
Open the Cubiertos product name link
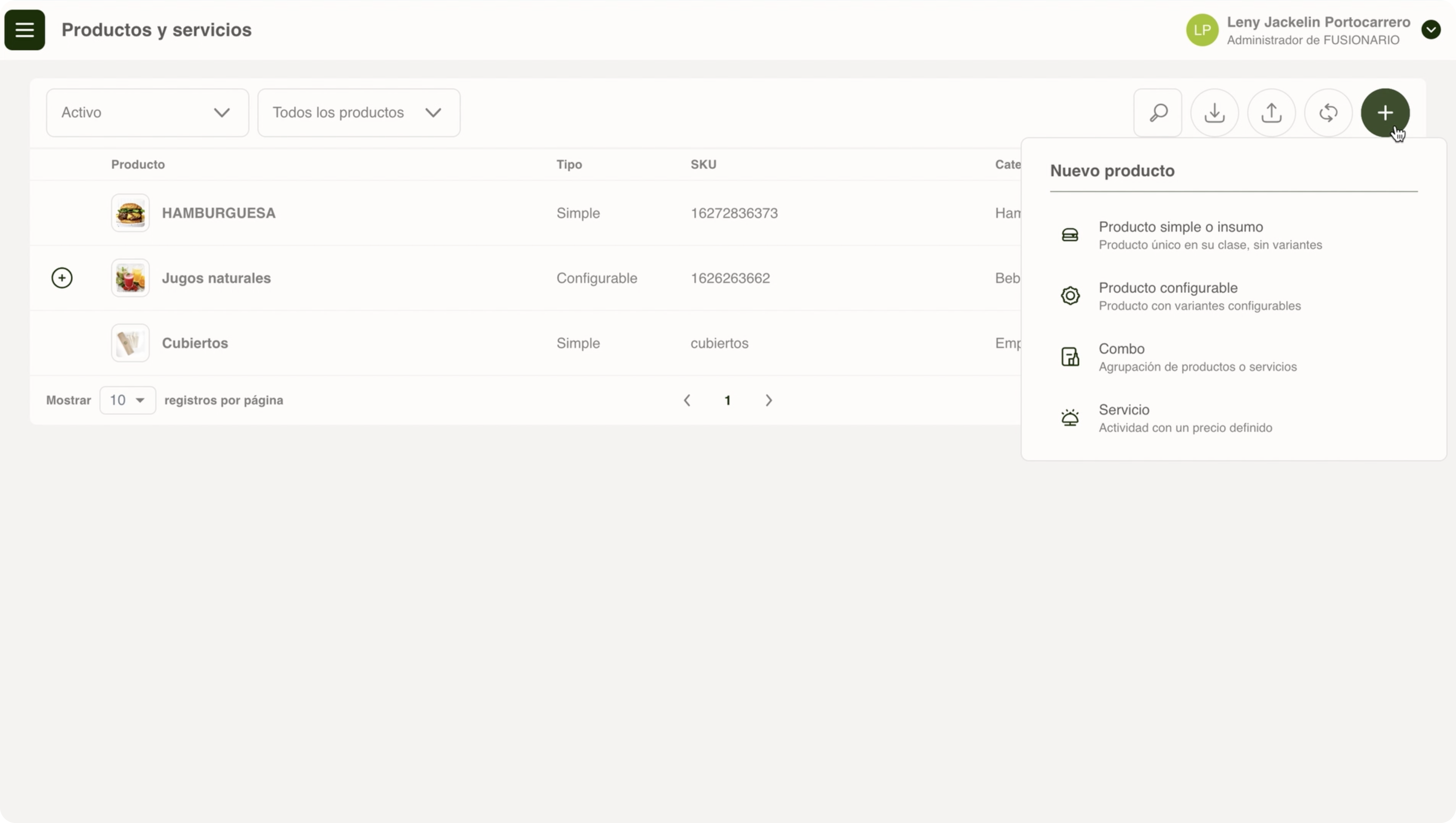click(195, 343)
